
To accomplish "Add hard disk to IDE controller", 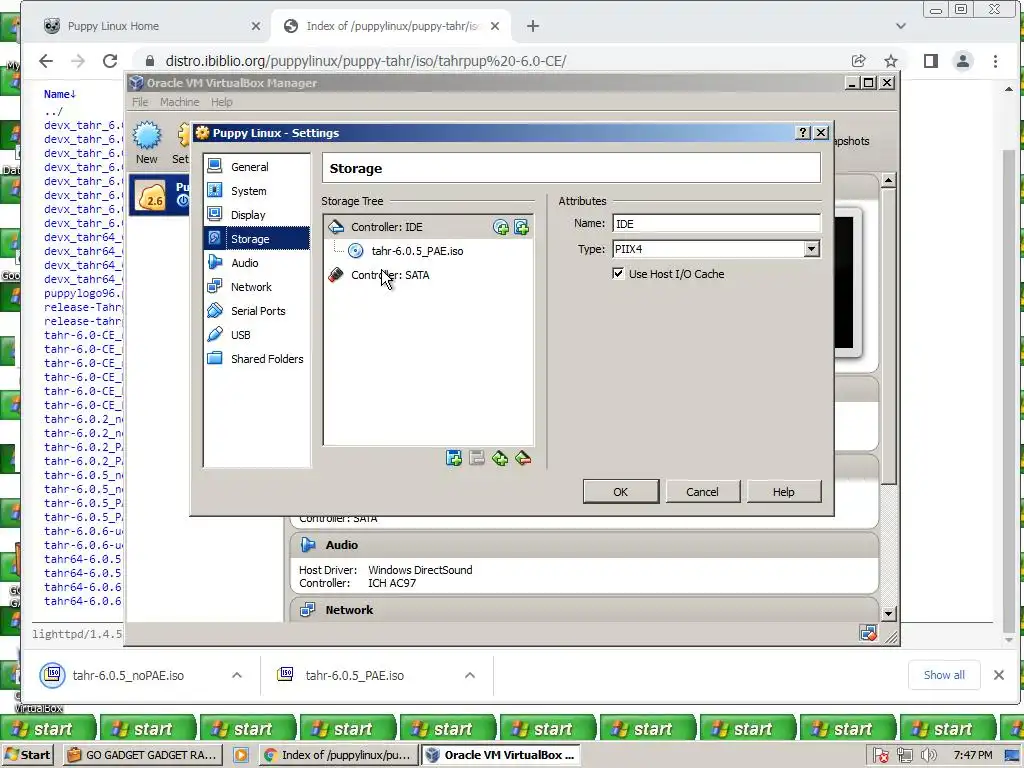I will click(x=521, y=227).
